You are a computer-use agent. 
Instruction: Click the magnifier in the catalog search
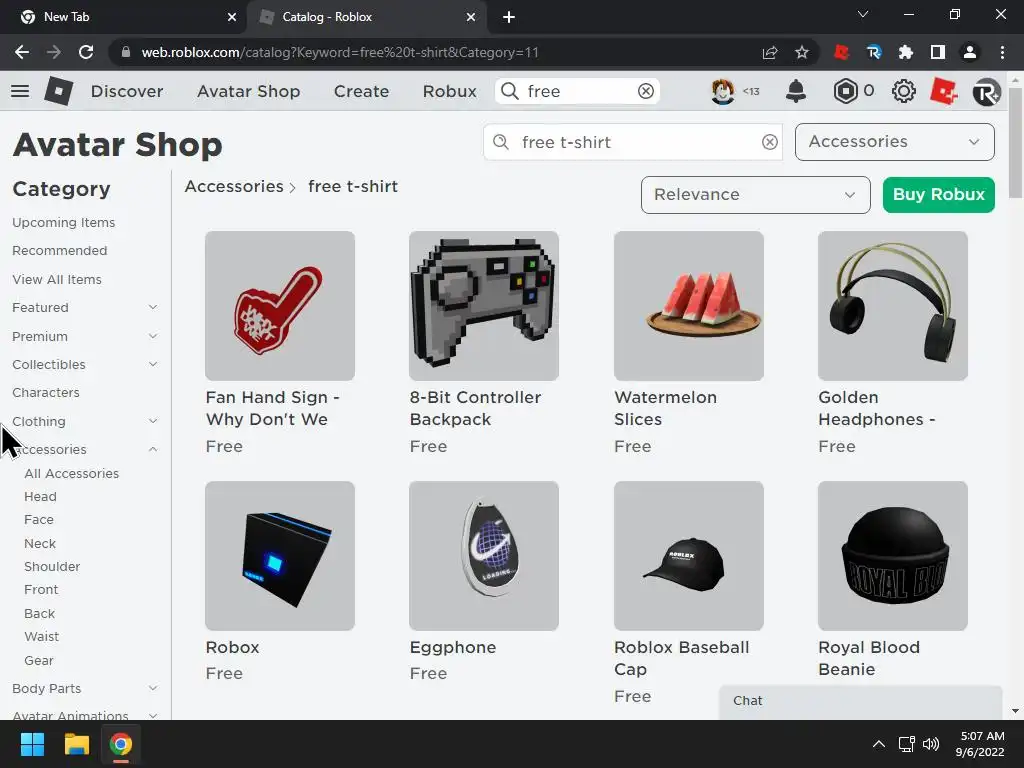(x=501, y=142)
